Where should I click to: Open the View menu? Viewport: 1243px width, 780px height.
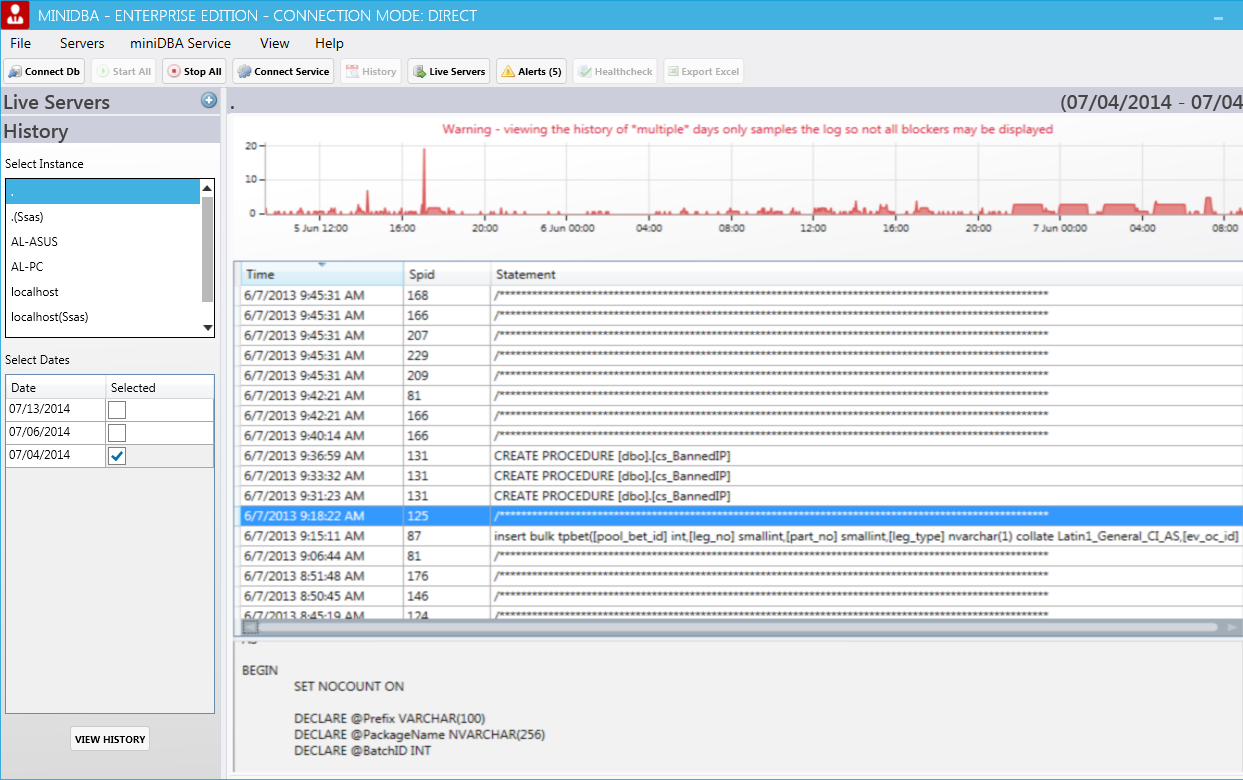coord(274,43)
